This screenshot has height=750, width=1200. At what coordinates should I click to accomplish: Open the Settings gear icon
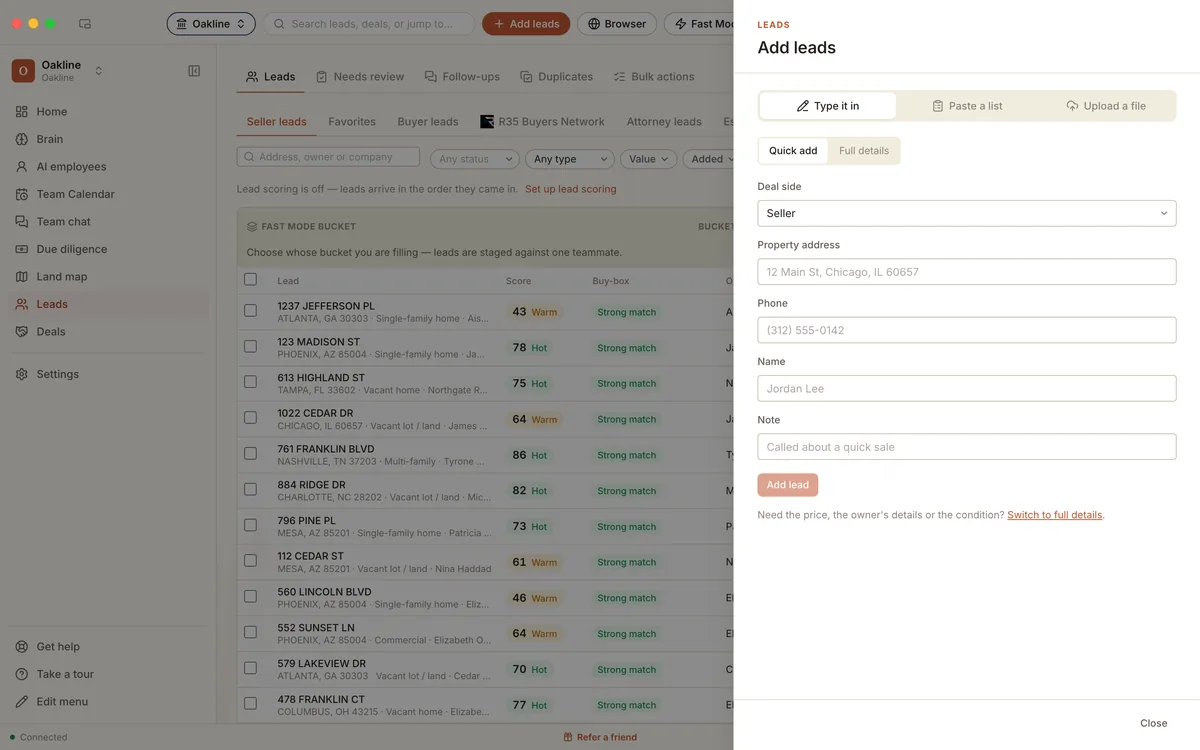[22, 374]
